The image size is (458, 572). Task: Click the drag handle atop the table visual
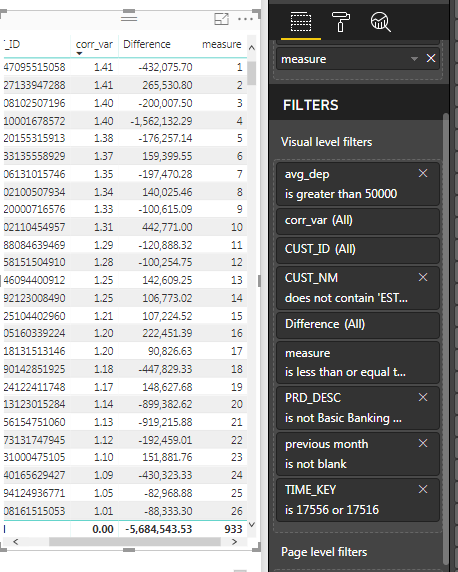click(129, 18)
